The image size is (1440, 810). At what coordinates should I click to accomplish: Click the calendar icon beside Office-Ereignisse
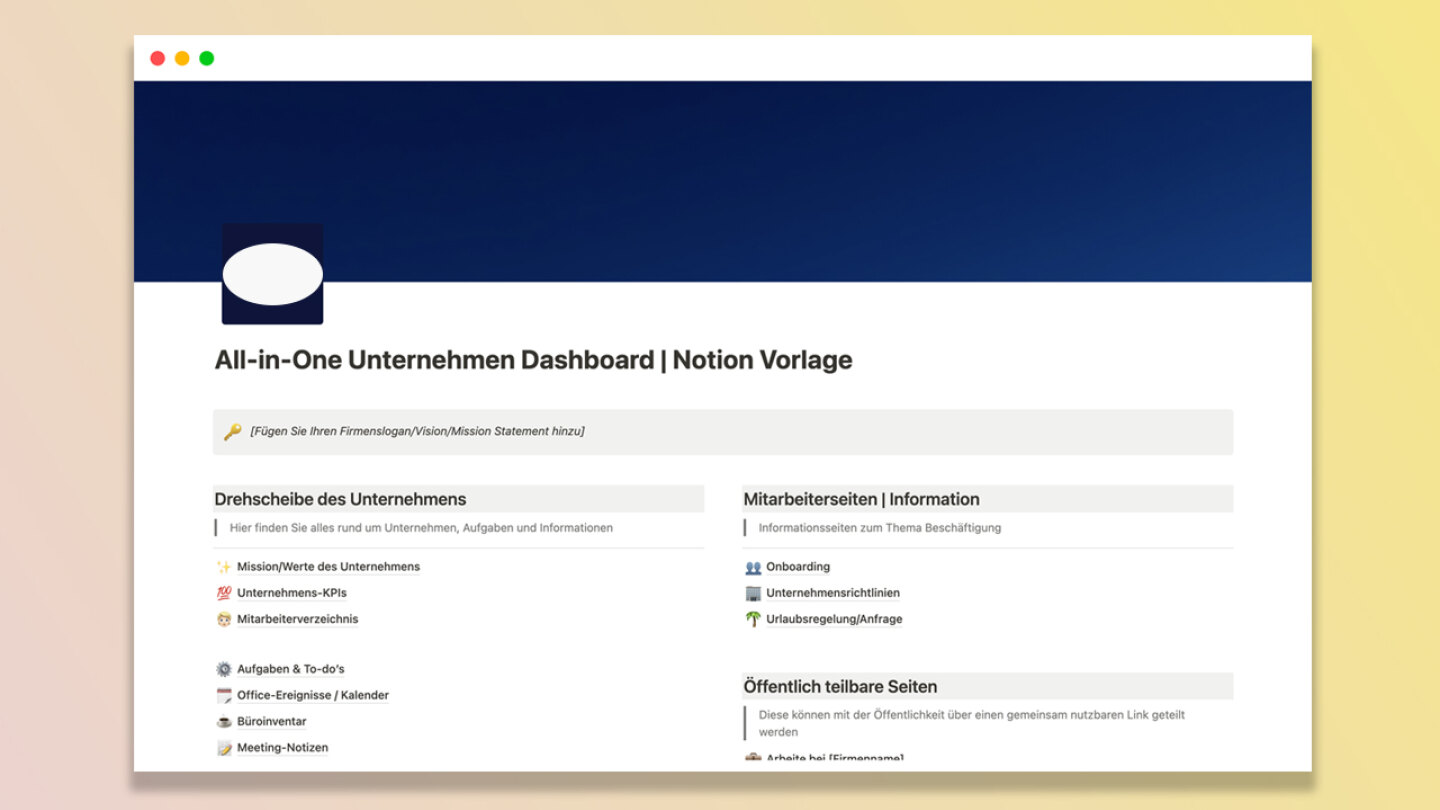pyautogui.click(x=224, y=695)
